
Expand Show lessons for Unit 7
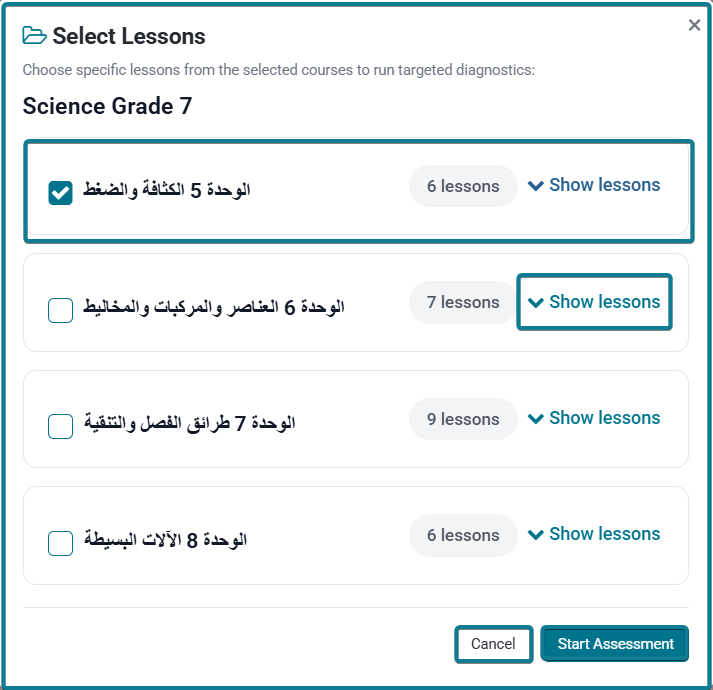(x=594, y=418)
